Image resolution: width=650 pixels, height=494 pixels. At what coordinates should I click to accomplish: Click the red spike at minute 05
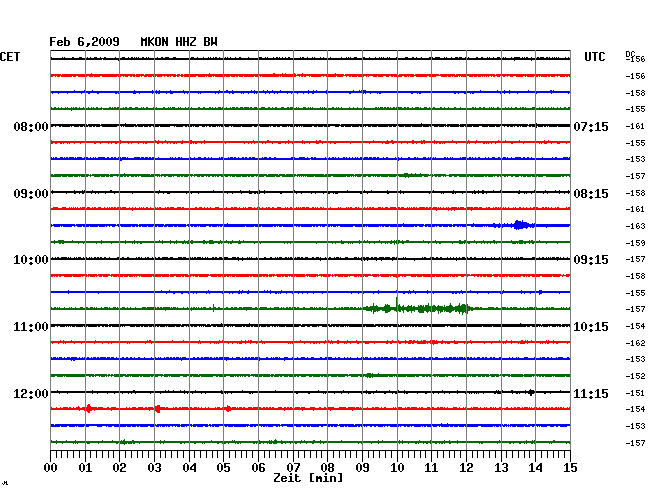(228, 409)
